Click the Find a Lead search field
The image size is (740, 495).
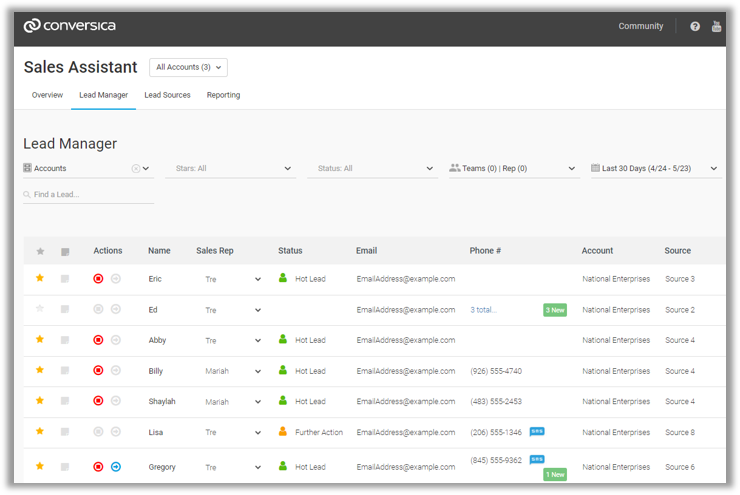click(x=89, y=194)
